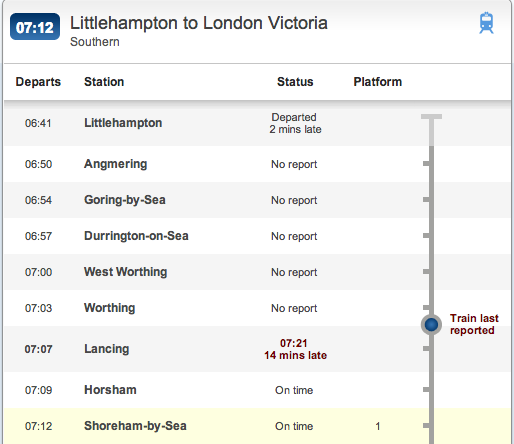The height and width of the screenshot is (444, 514).
Task: Click the Platform column header
Action: click(378, 82)
